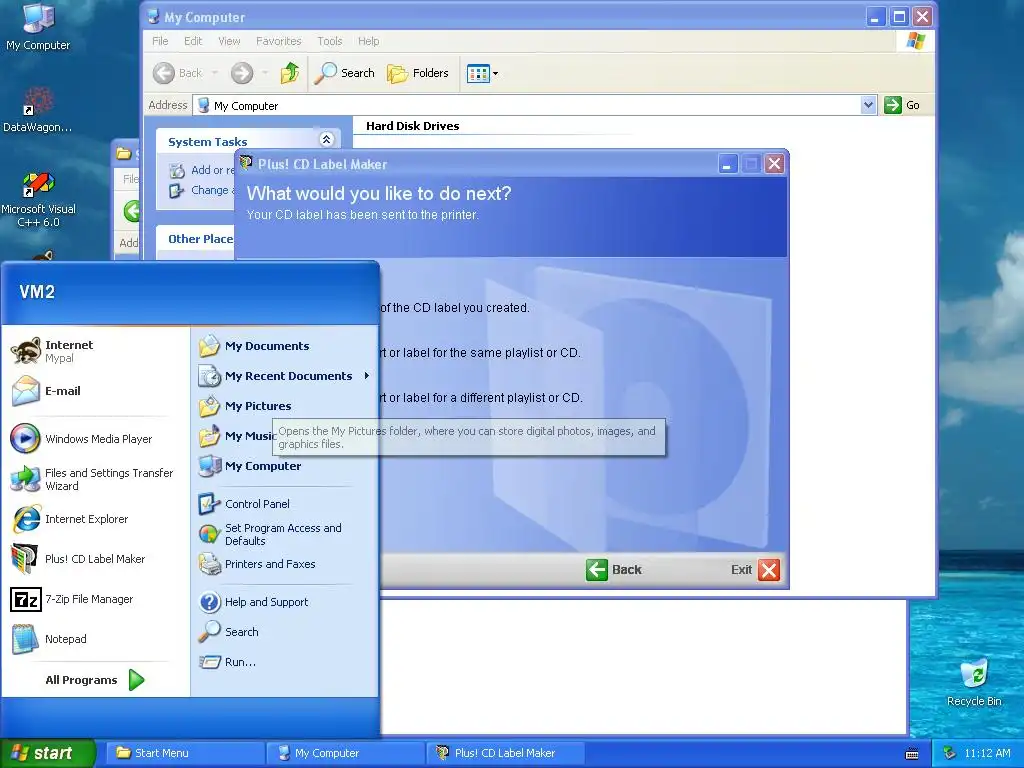The height and width of the screenshot is (768, 1024).
Task: Click the Back button in CD Label Maker
Action: click(x=613, y=569)
